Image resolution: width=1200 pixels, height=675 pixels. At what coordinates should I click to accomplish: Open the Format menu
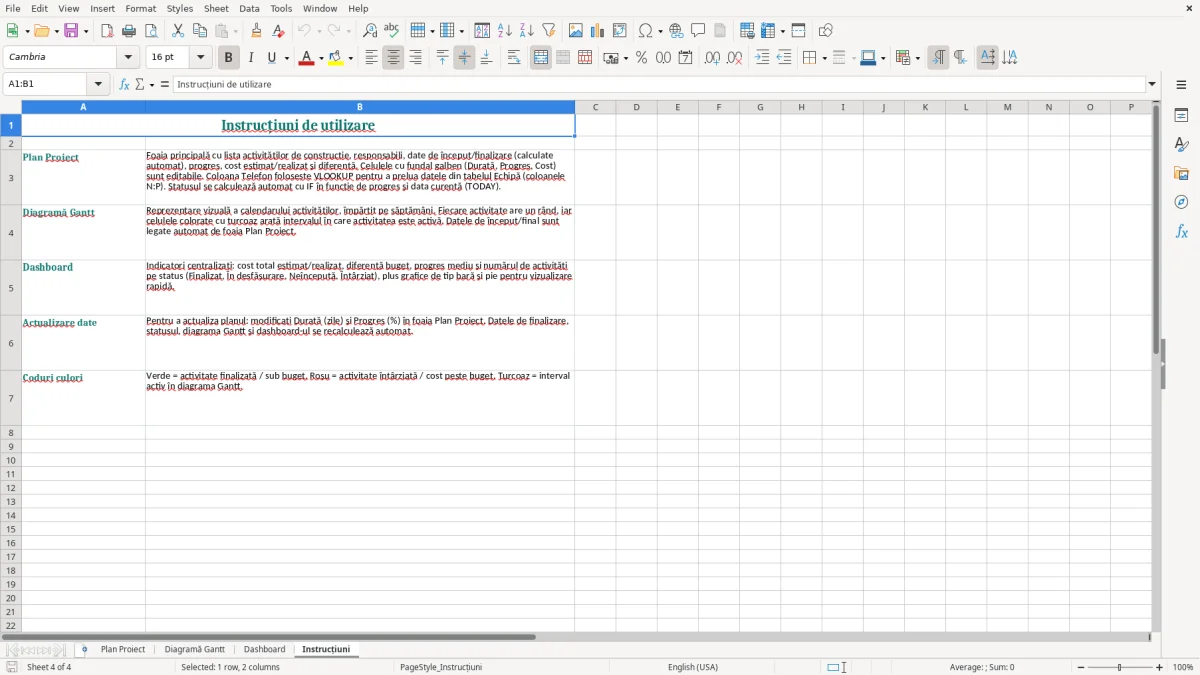[x=141, y=8]
